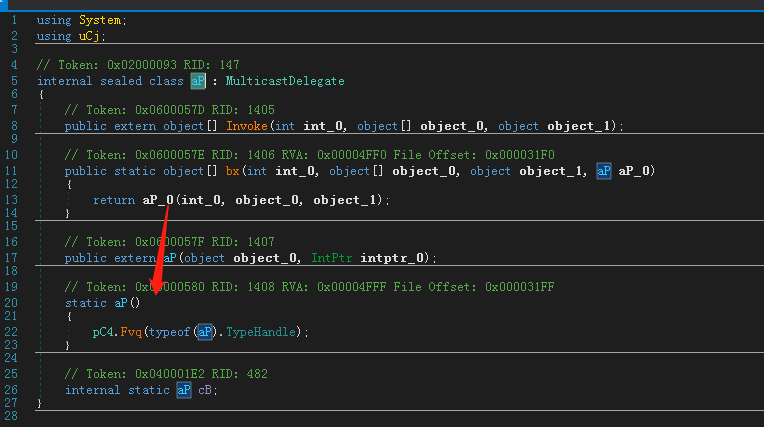Open the pC4 type reference
Viewport: 764px width, 427px height.
pos(103,332)
